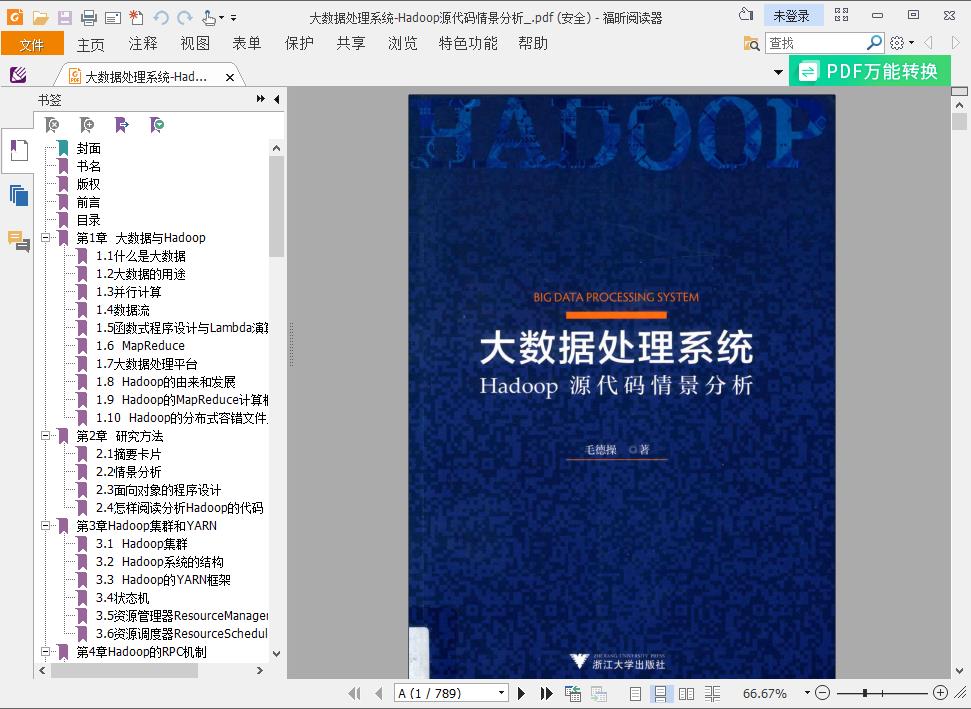Click the Foxit logo icon in title bar
This screenshot has width=971, height=709.
tap(15, 17)
